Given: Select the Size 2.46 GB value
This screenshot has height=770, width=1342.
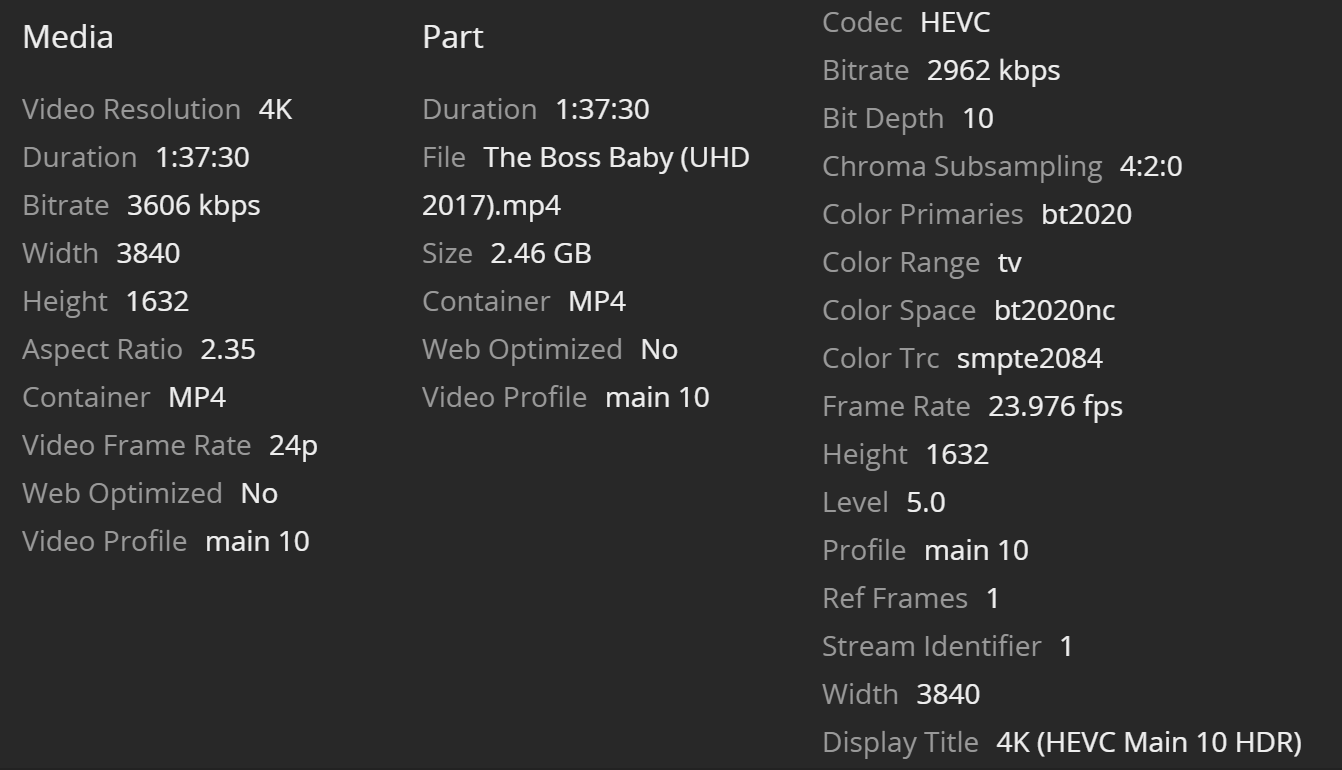Looking at the screenshot, I should coord(541,253).
